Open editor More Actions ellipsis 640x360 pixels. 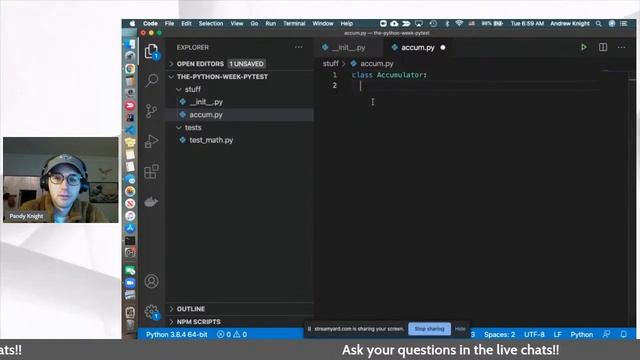coord(622,47)
